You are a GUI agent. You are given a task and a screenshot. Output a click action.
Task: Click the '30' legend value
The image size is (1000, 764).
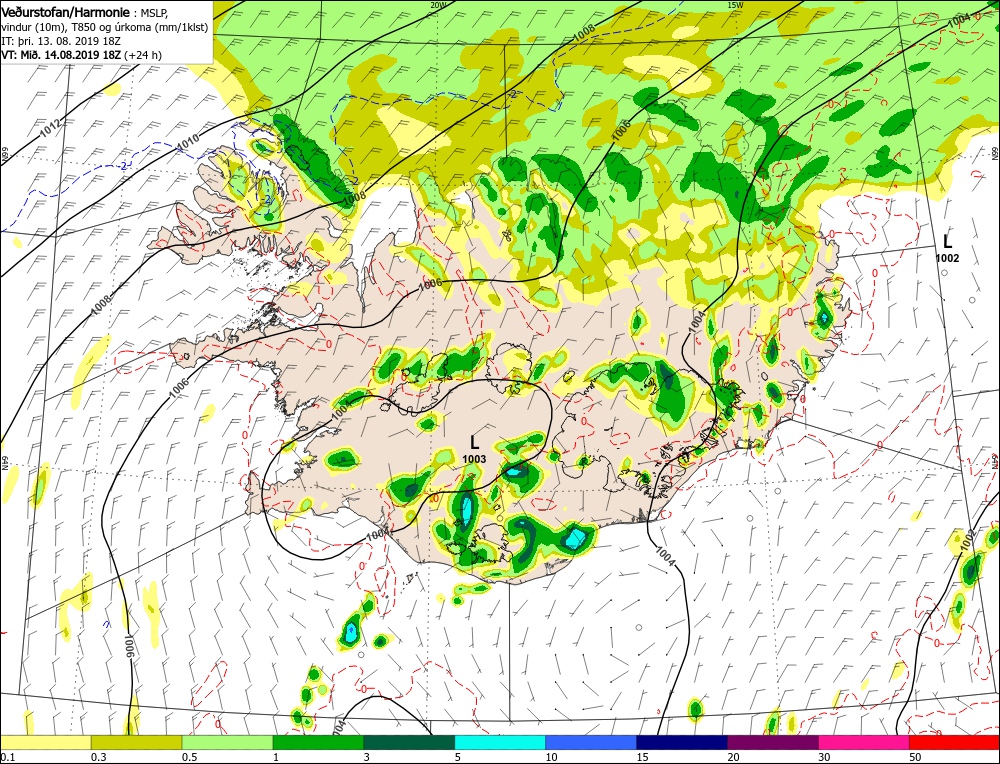click(x=824, y=756)
